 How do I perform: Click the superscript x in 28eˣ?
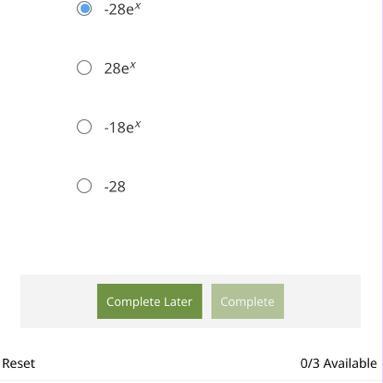click(x=133, y=65)
